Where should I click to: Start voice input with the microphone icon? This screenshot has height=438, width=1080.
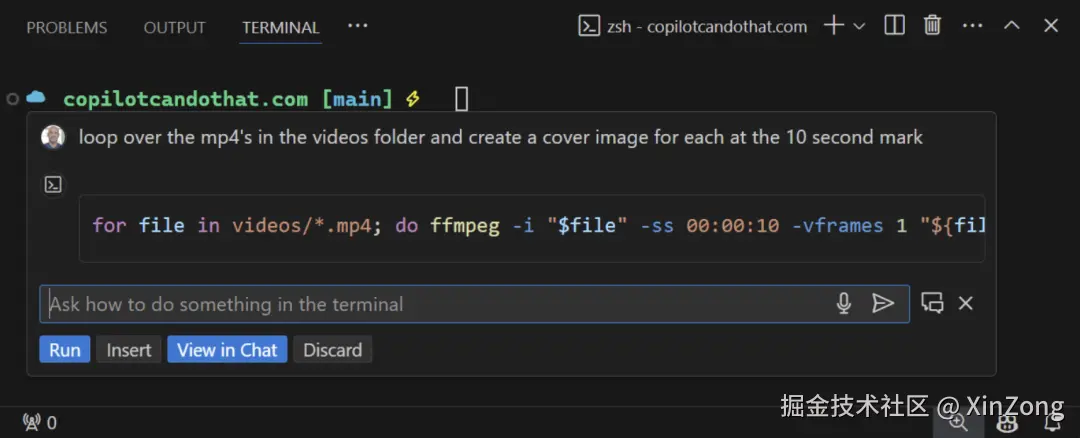(844, 304)
